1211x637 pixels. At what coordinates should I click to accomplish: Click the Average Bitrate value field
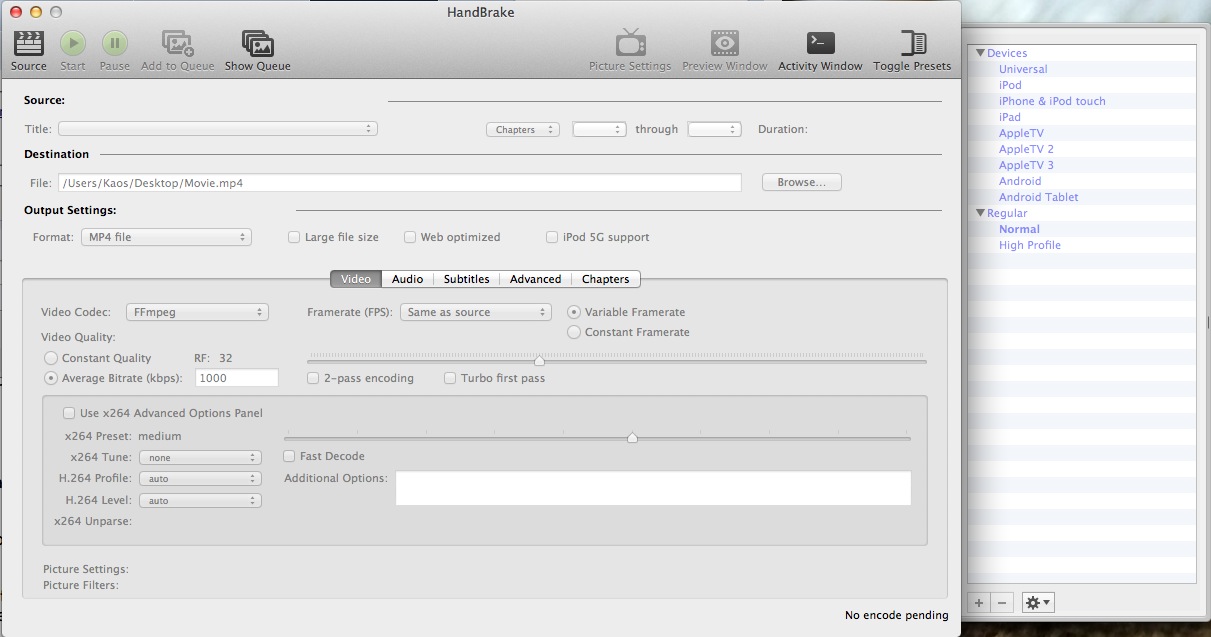[237, 378]
